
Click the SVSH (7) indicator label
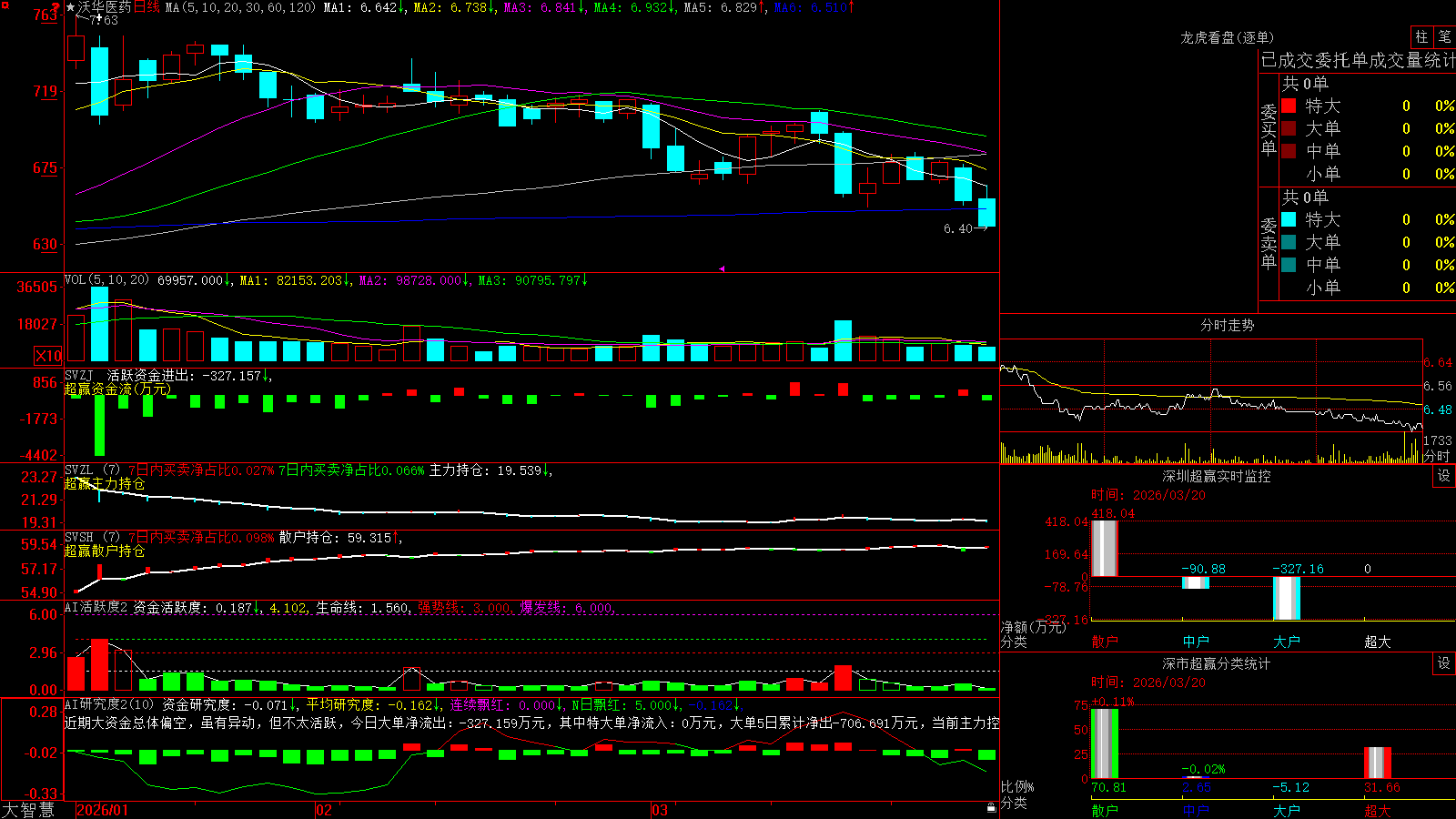click(x=92, y=538)
